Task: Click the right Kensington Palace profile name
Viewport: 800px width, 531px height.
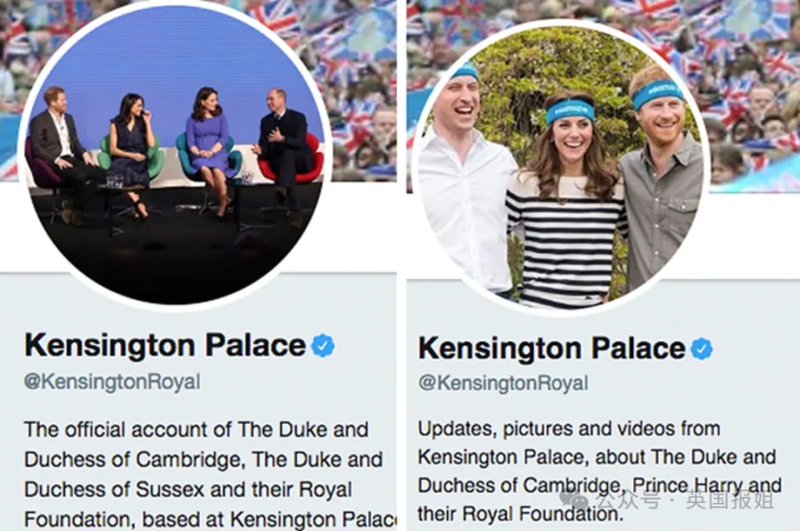Action: tap(552, 349)
